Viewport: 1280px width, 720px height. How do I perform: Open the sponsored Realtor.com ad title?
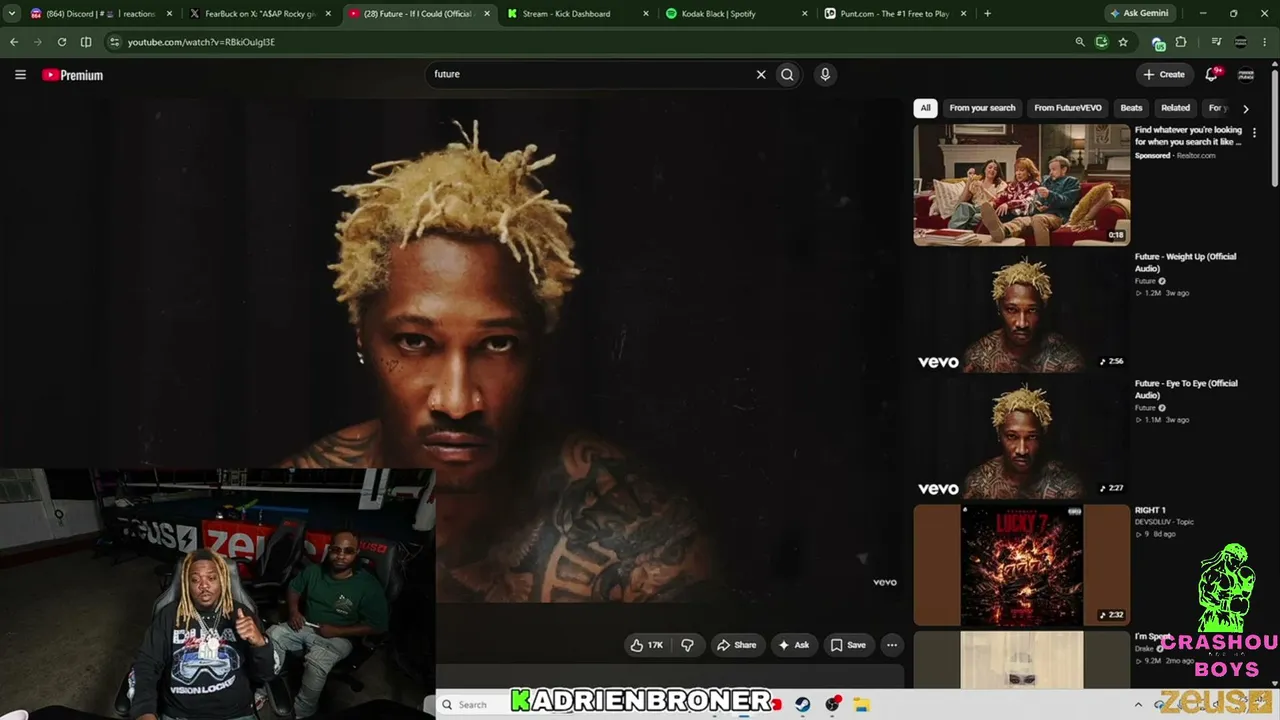click(x=1188, y=136)
